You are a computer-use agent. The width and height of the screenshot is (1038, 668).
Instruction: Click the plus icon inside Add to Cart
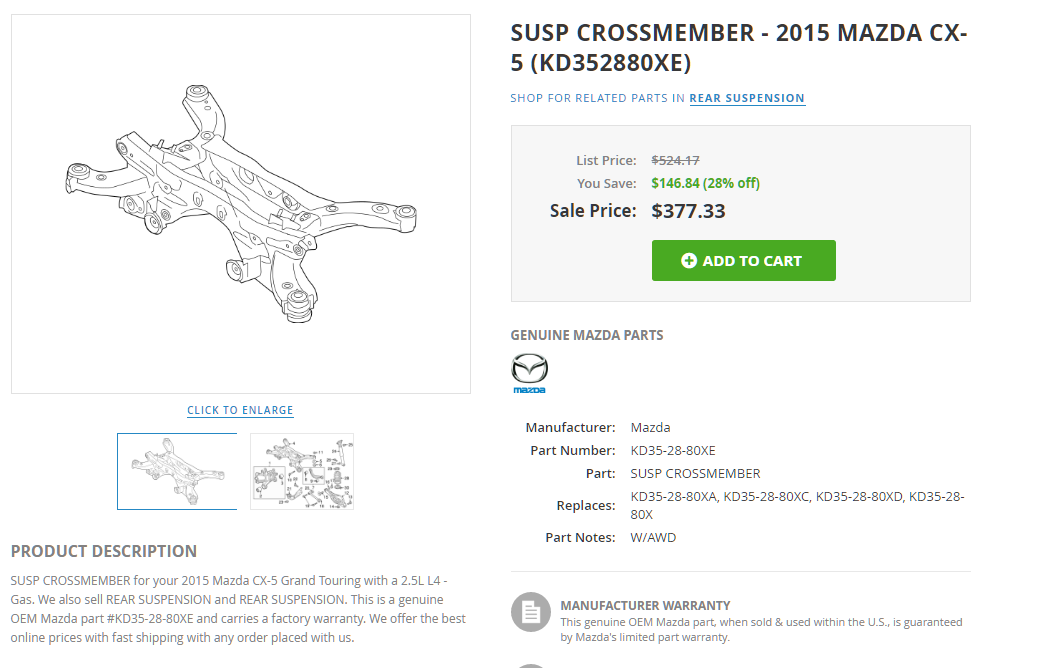point(688,261)
